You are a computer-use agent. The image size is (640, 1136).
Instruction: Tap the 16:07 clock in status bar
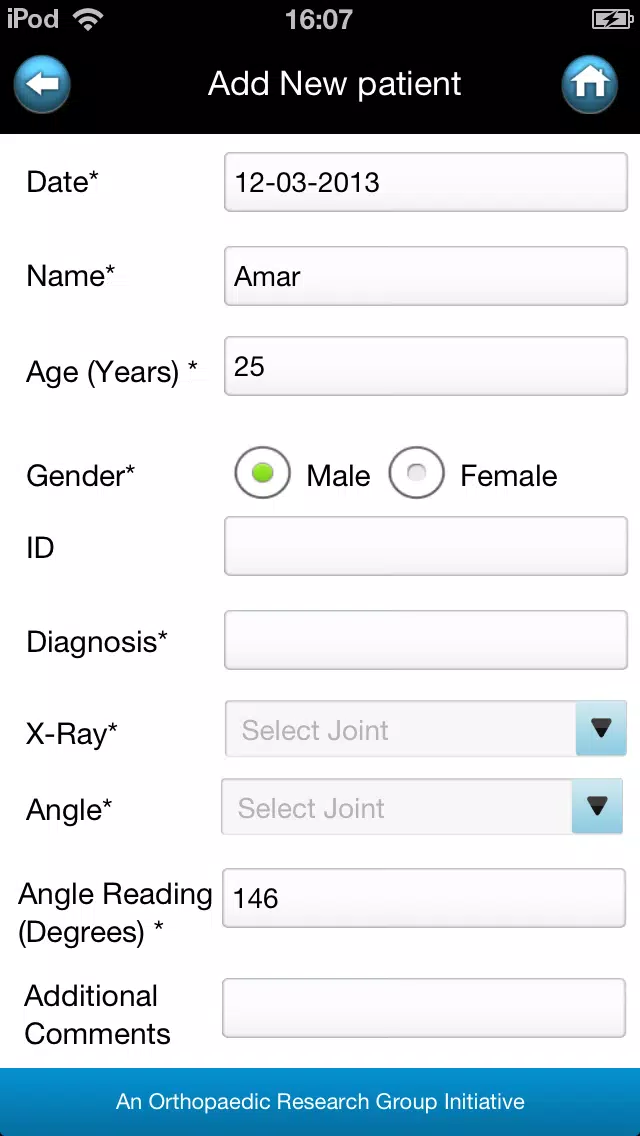[319, 19]
